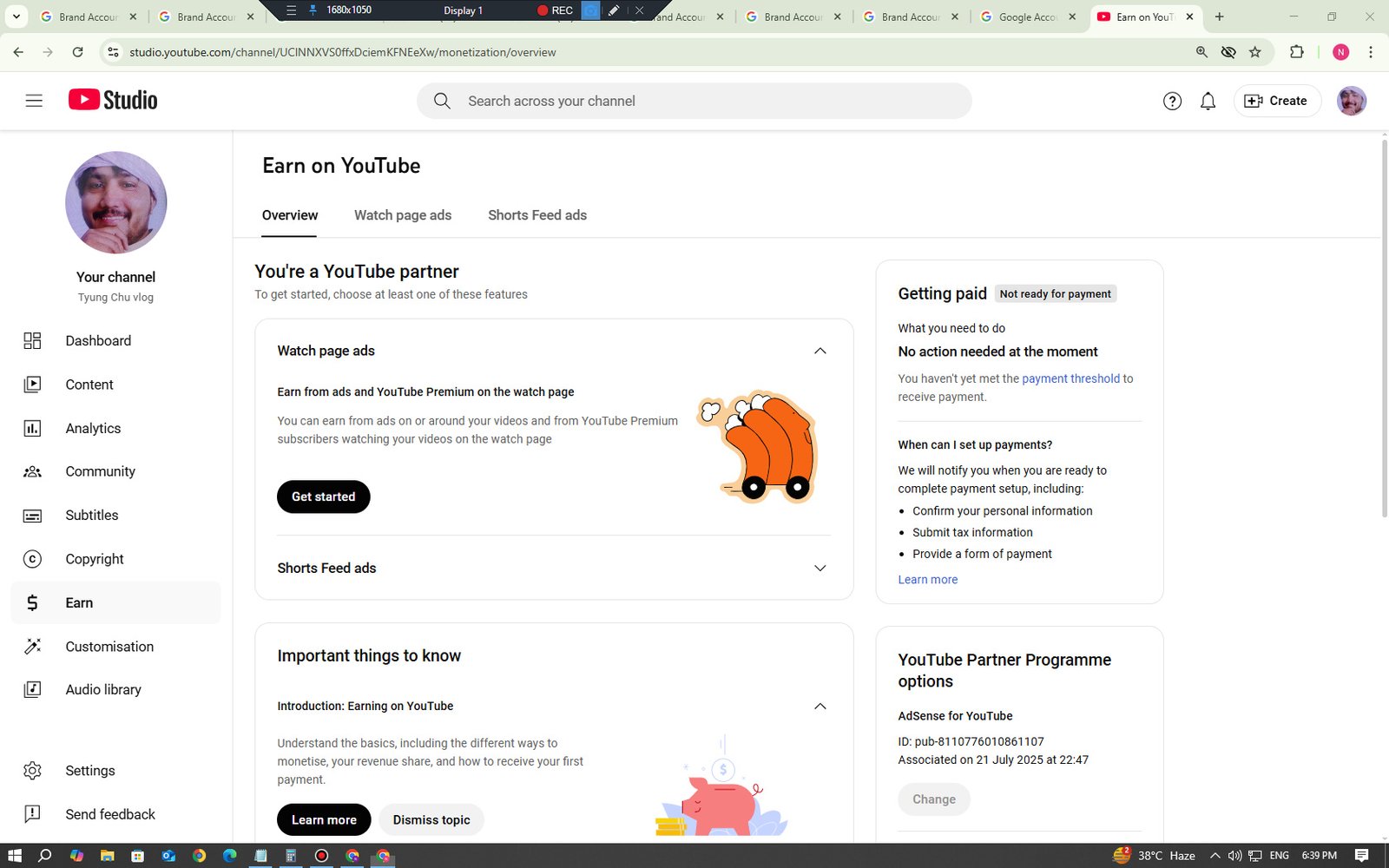
Task: Switch to the Google Account browser tab
Action: (x=1027, y=16)
